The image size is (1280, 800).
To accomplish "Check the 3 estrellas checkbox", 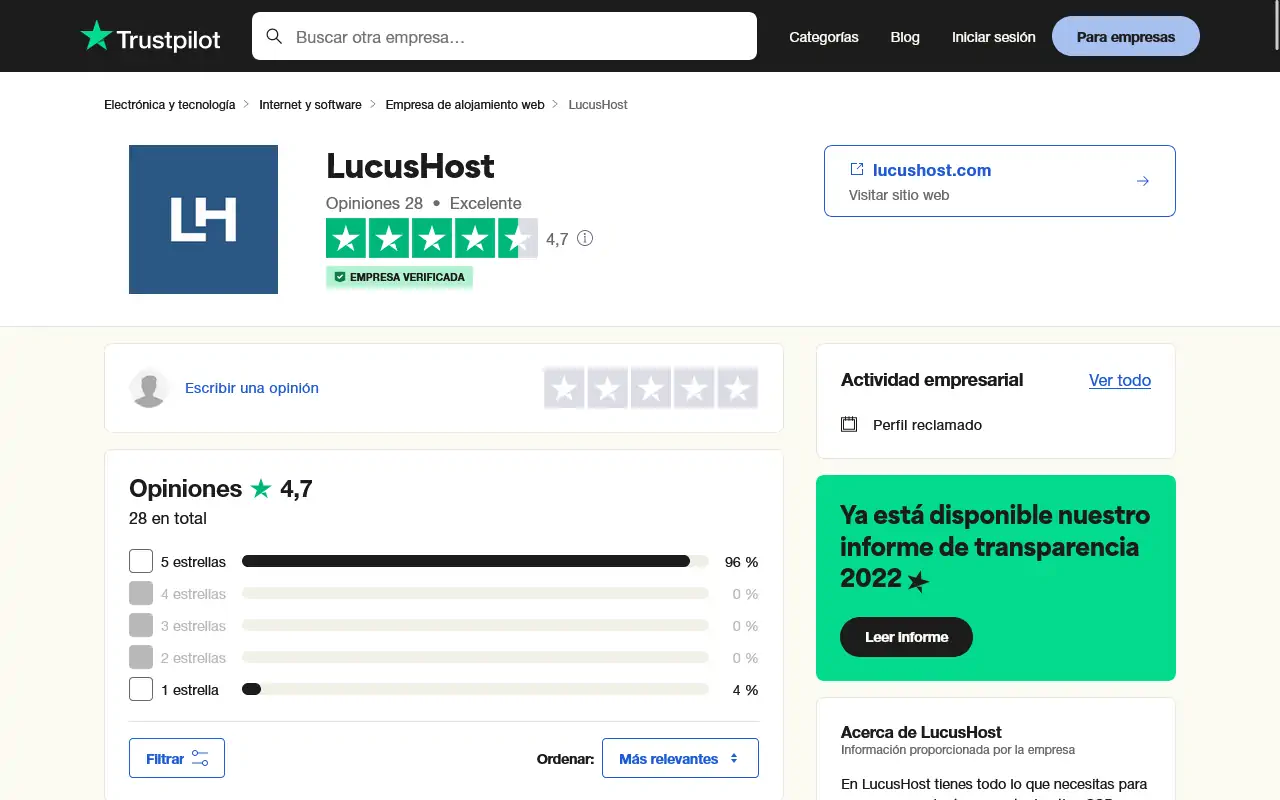I will coord(141,625).
